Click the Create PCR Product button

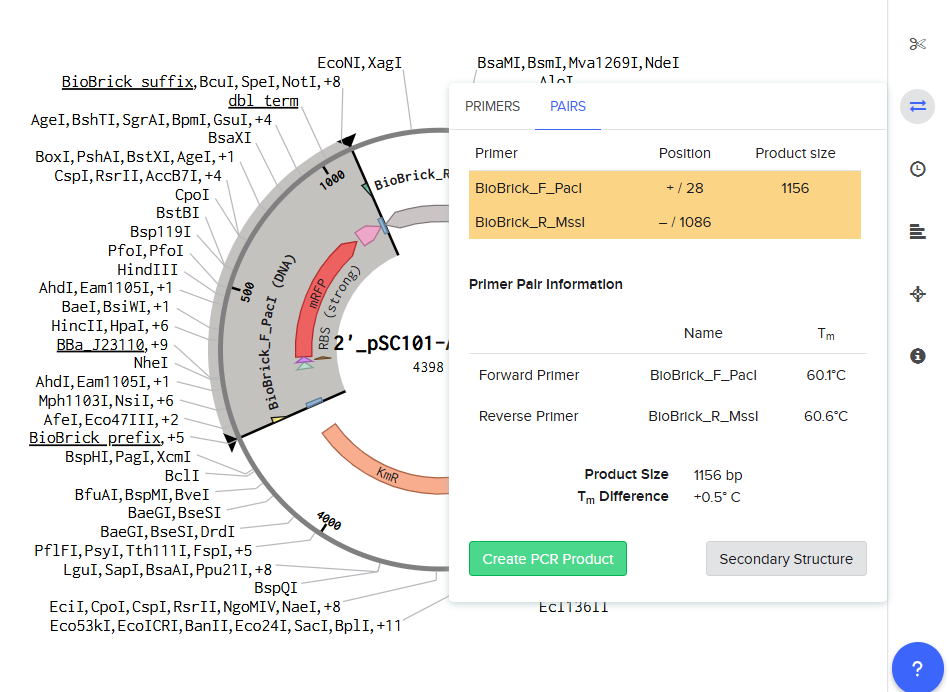[x=547, y=559]
